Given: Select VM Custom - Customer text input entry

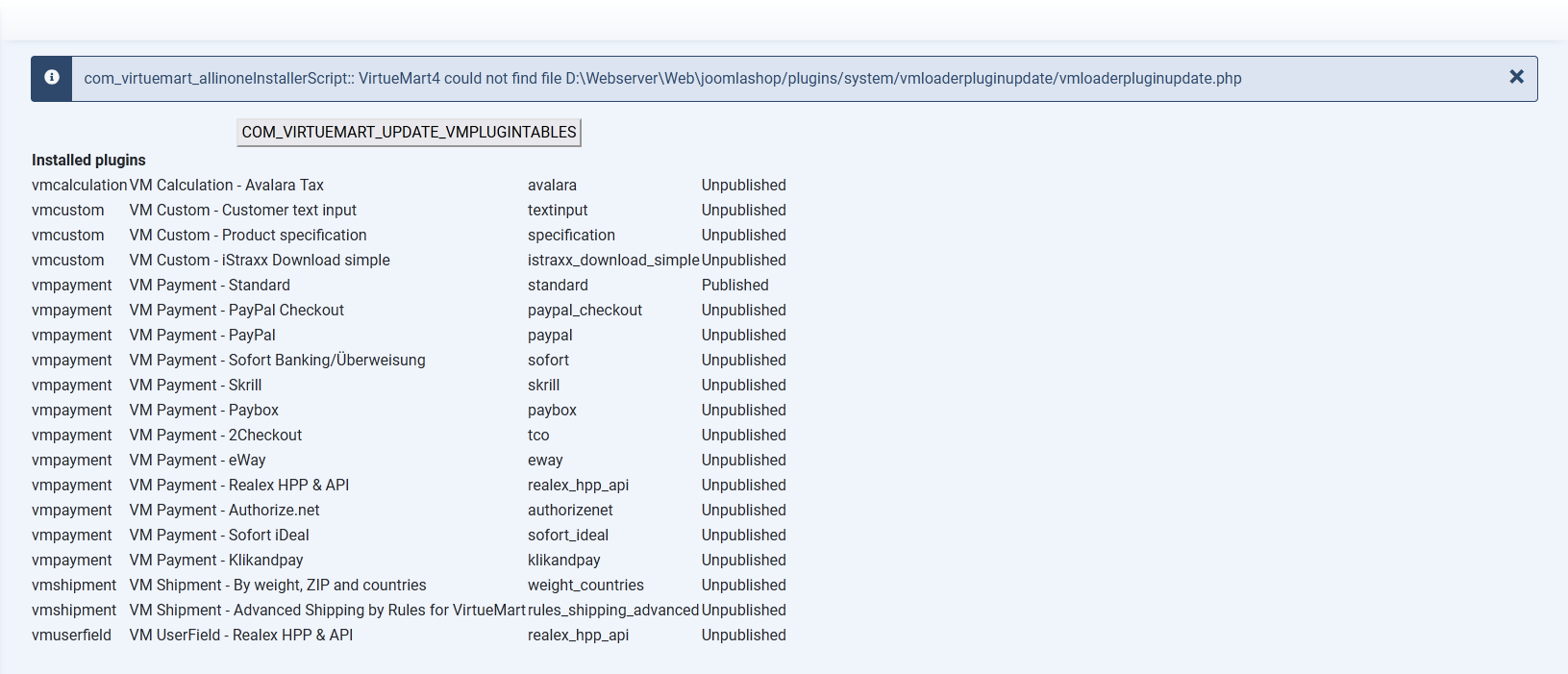Looking at the screenshot, I should tap(242, 211).
